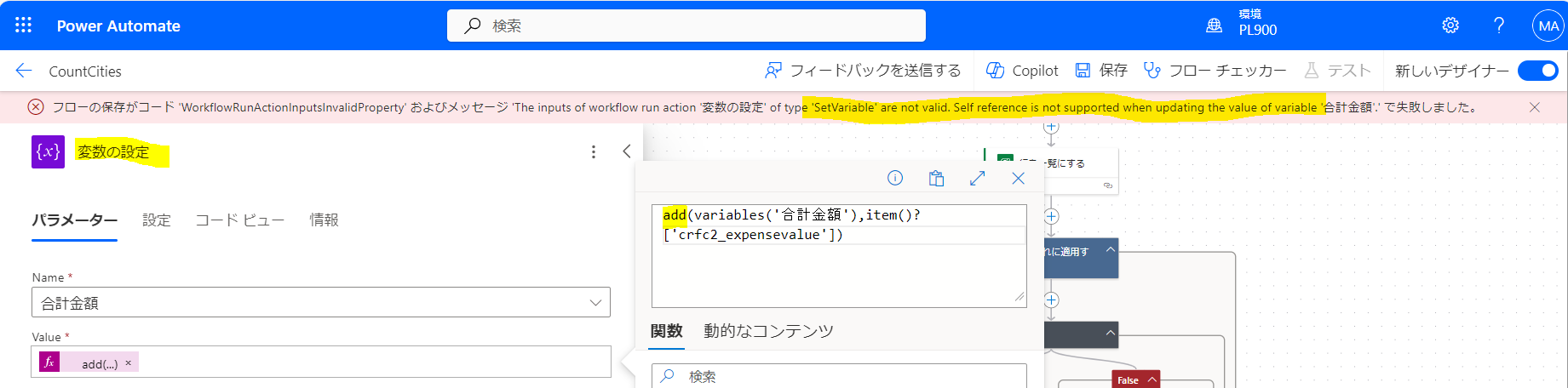
Task: Focus the top 検索 search box
Action: click(x=686, y=26)
